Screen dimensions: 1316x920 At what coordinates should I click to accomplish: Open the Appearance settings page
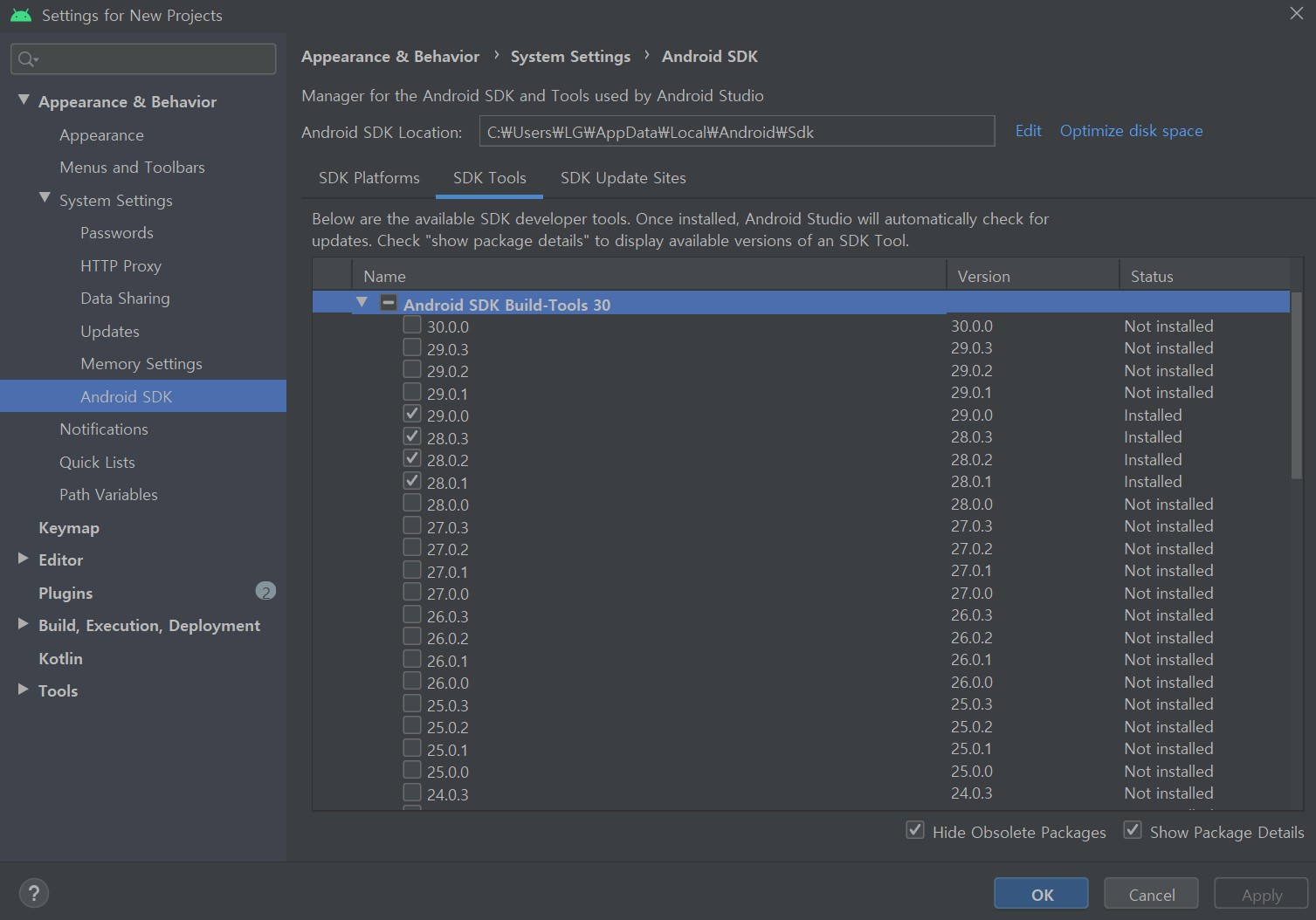pyautogui.click(x=101, y=135)
